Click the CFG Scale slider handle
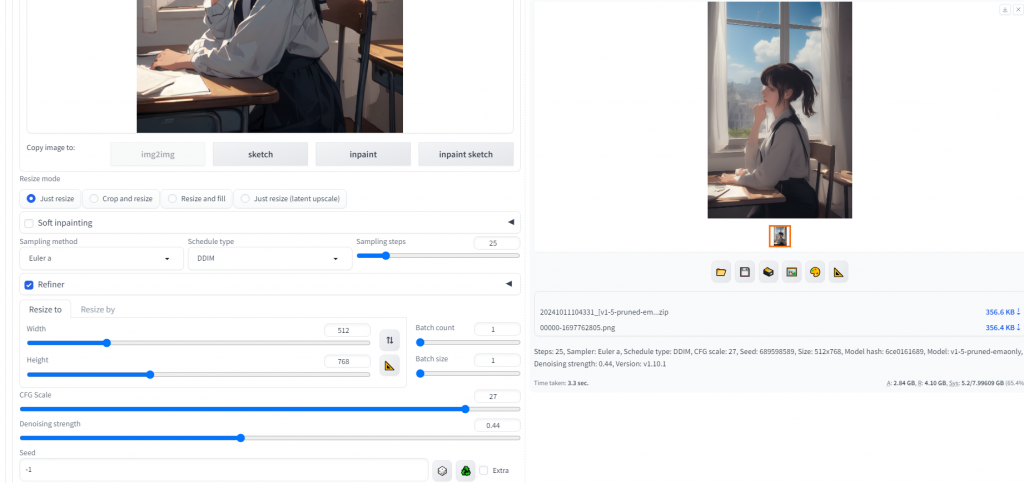1024x483 pixels. 465,409
